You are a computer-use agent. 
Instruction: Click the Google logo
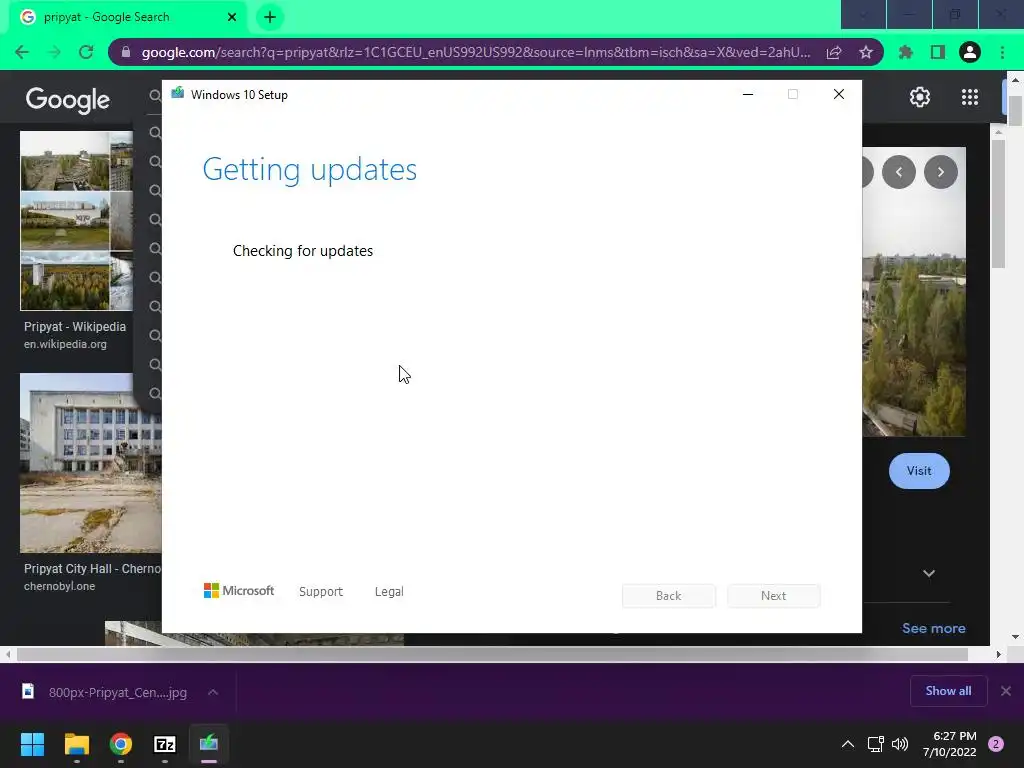(67, 100)
